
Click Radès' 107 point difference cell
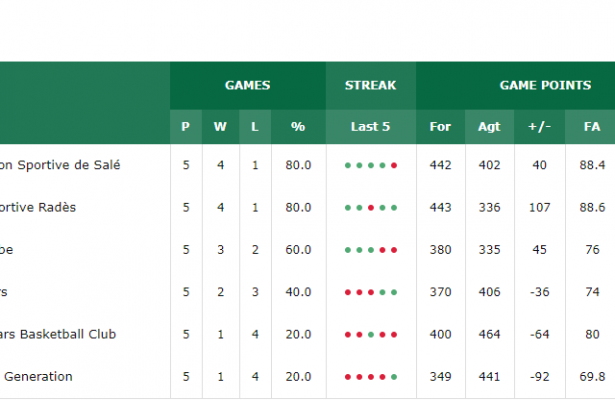(540, 207)
